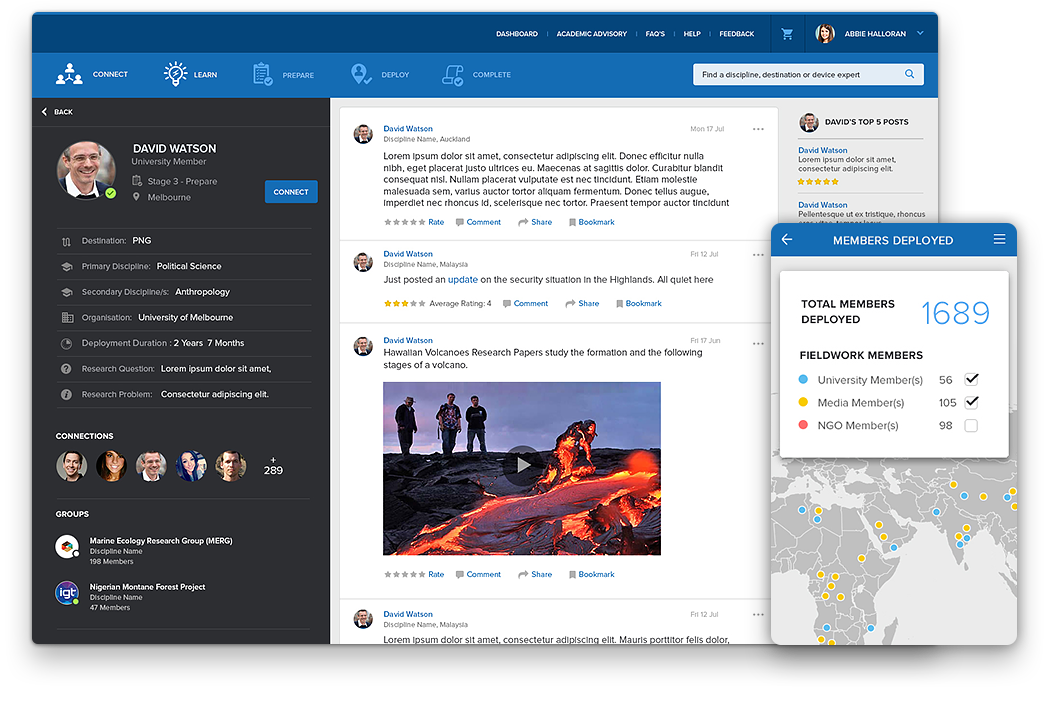This screenshot has height=703, width=1050.
Task: Open the Complete scroll icon
Action: [453, 75]
